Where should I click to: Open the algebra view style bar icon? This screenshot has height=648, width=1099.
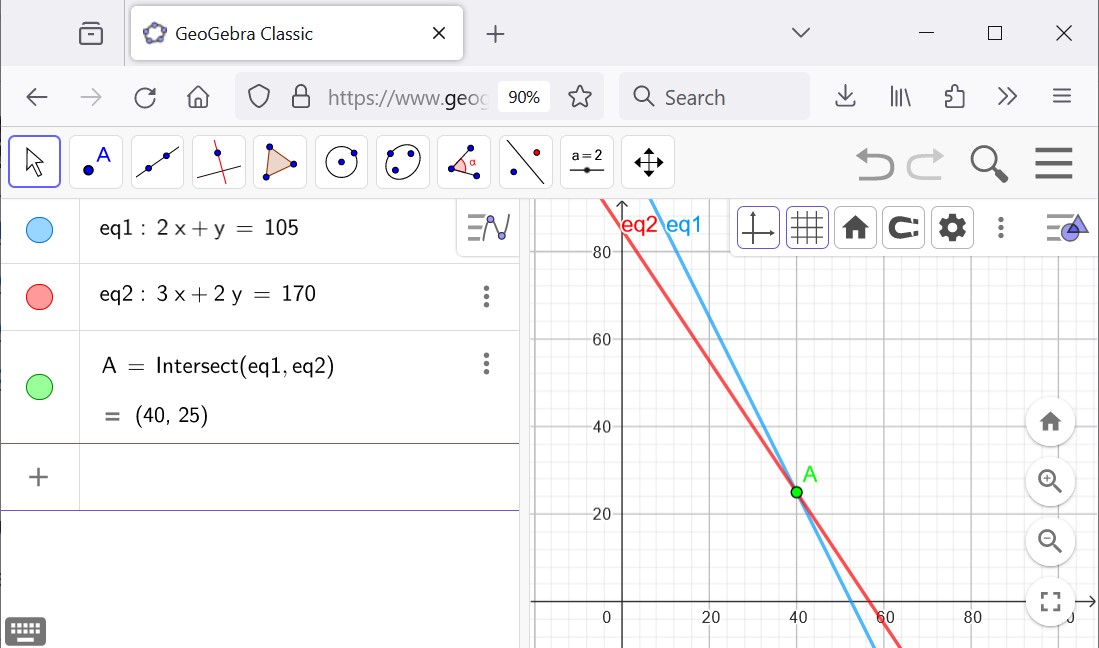click(488, 228)
